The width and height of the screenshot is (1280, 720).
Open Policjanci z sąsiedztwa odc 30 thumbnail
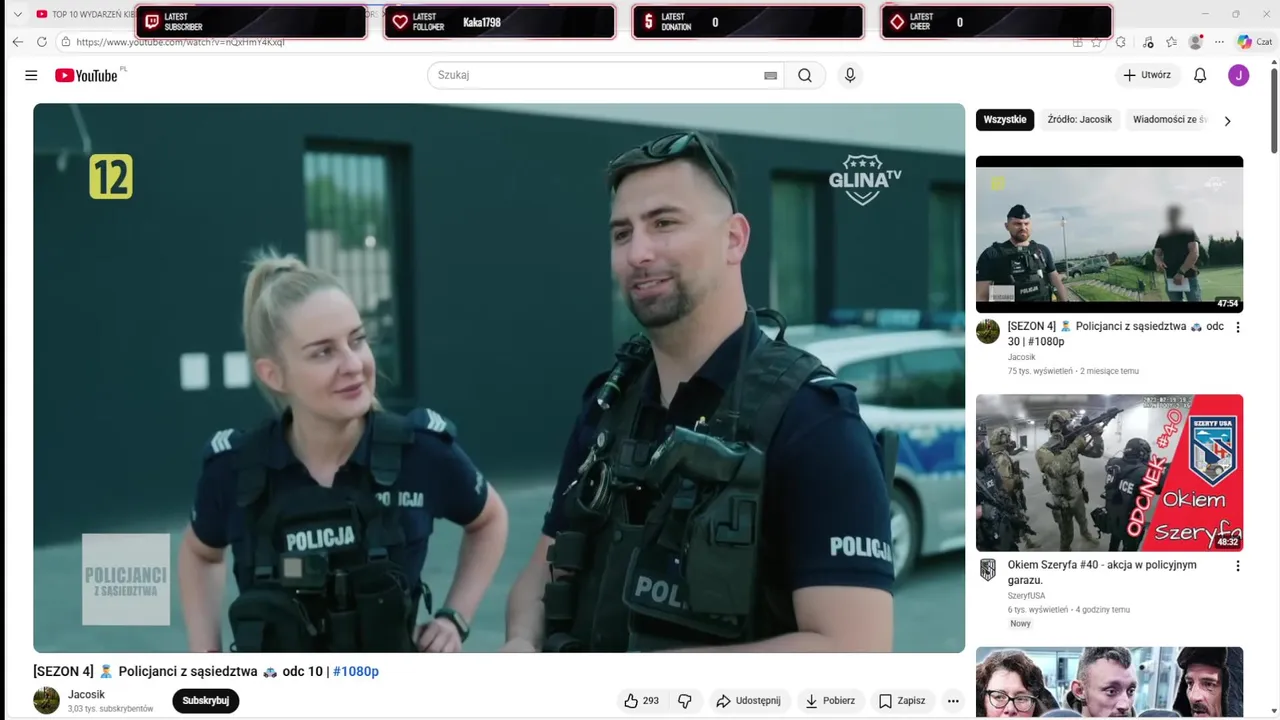tap(1109, 234)
